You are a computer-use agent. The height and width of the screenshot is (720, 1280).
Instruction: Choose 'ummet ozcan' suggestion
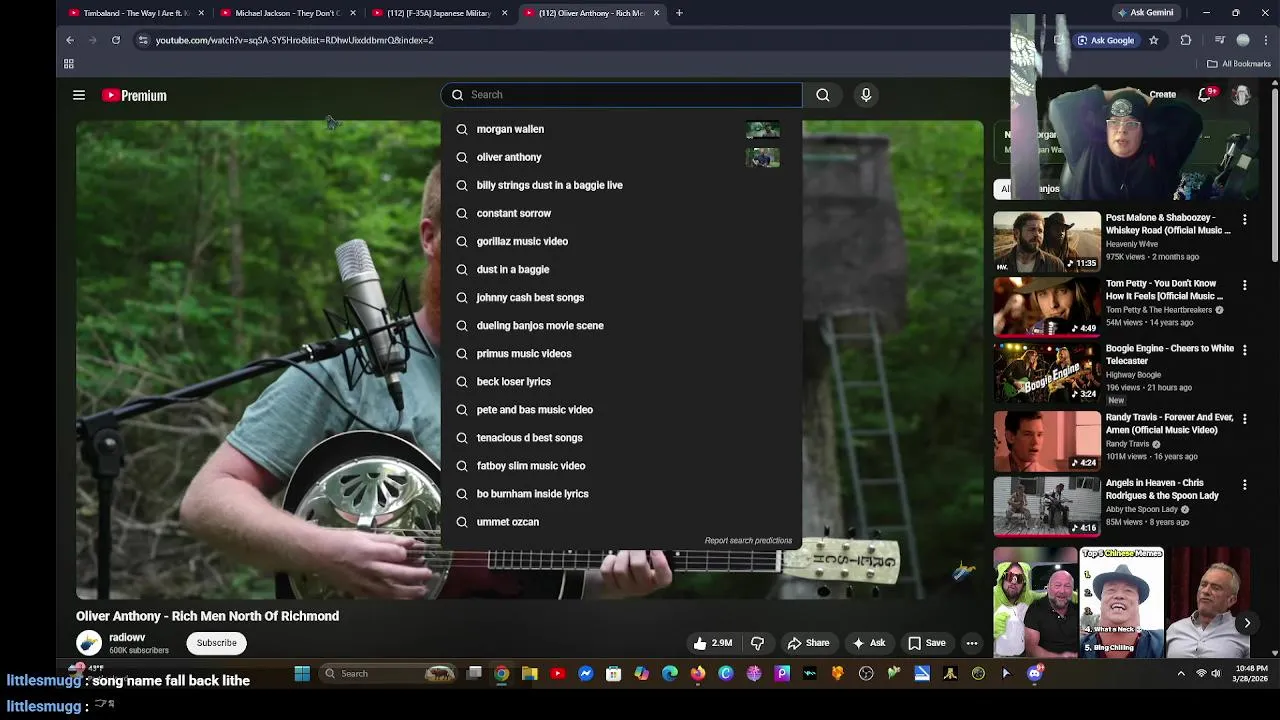(x=621, y=521)
